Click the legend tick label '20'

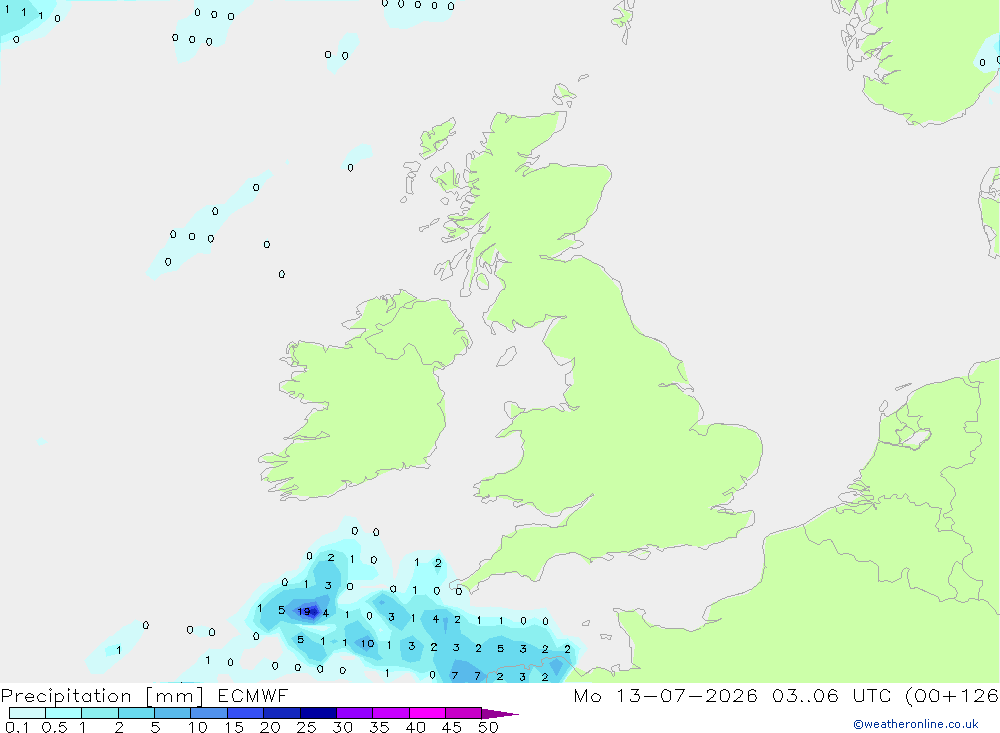pos(270,727)
